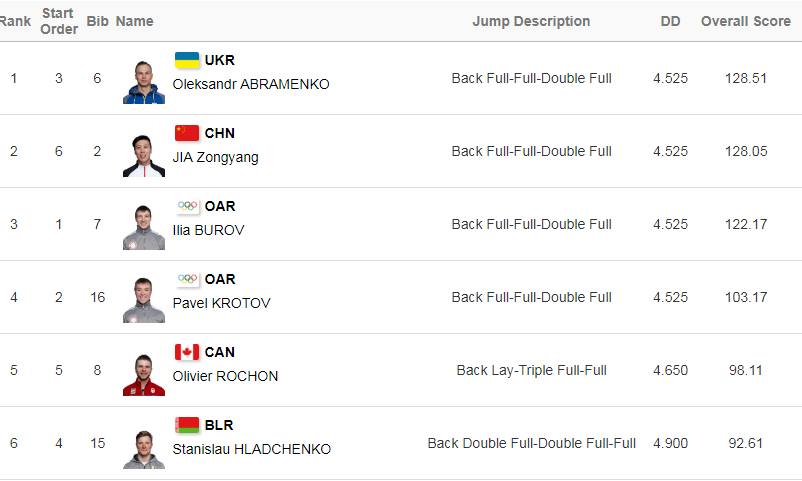
Task: Click the 128.51 overall score cell
Action: pos(746,78)
